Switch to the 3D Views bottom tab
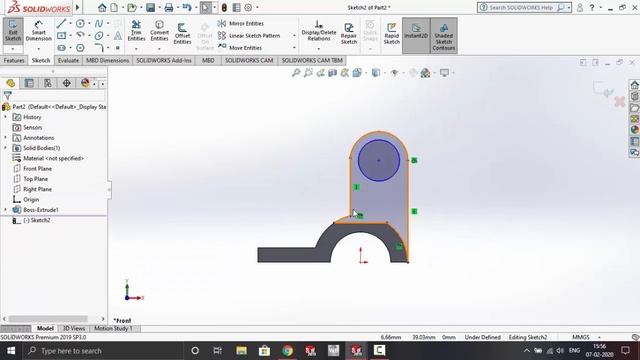The width and height of the screenshot is (640, 360). 73,328
